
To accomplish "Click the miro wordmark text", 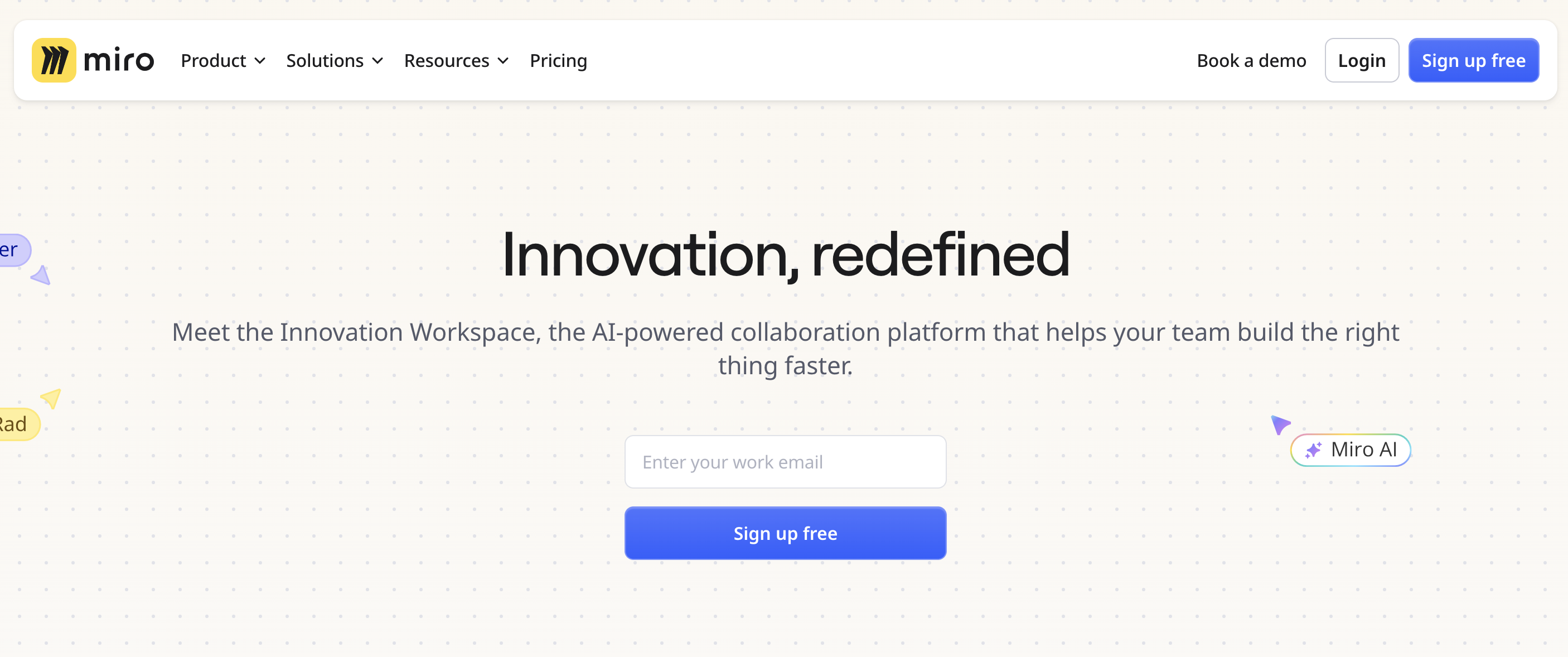I will [x=119, y=60].
